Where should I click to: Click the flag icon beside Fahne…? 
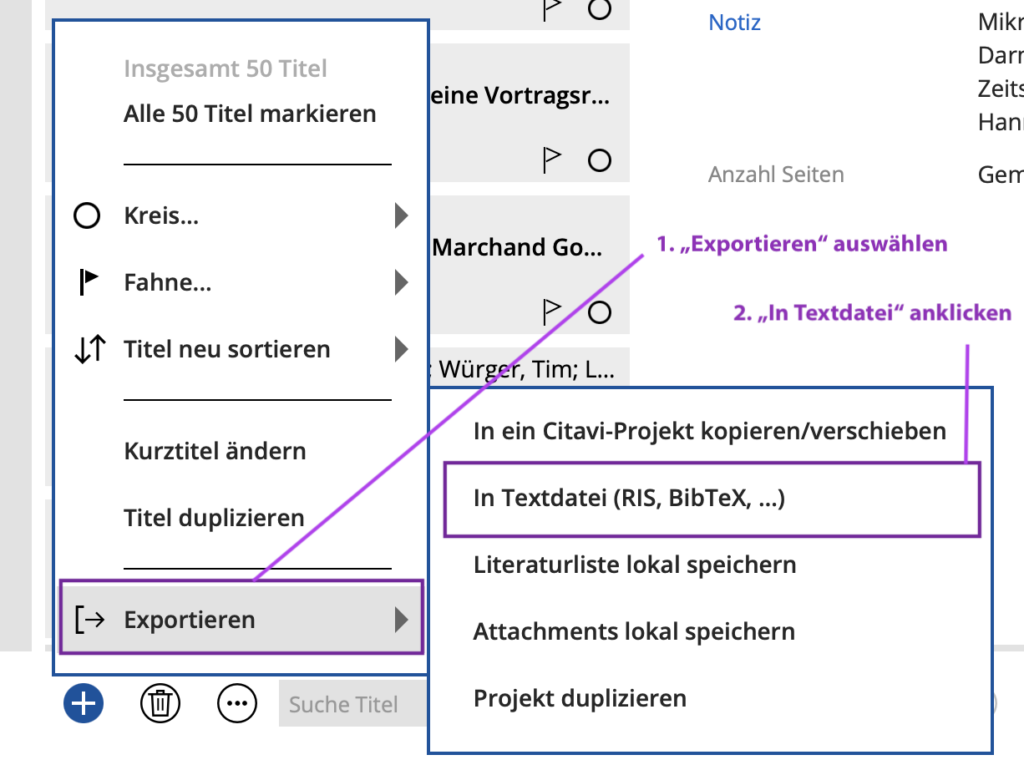[88, 282]
